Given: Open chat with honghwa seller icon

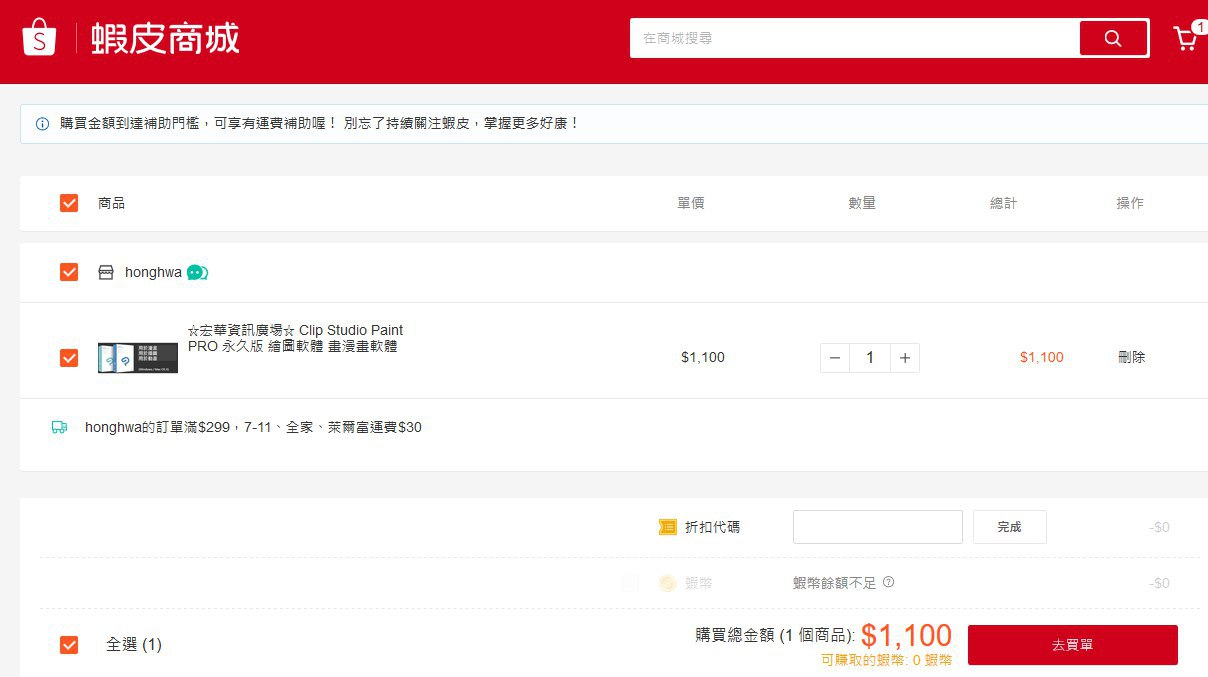Looking at the screenshot, I should (x=197, y=272).
